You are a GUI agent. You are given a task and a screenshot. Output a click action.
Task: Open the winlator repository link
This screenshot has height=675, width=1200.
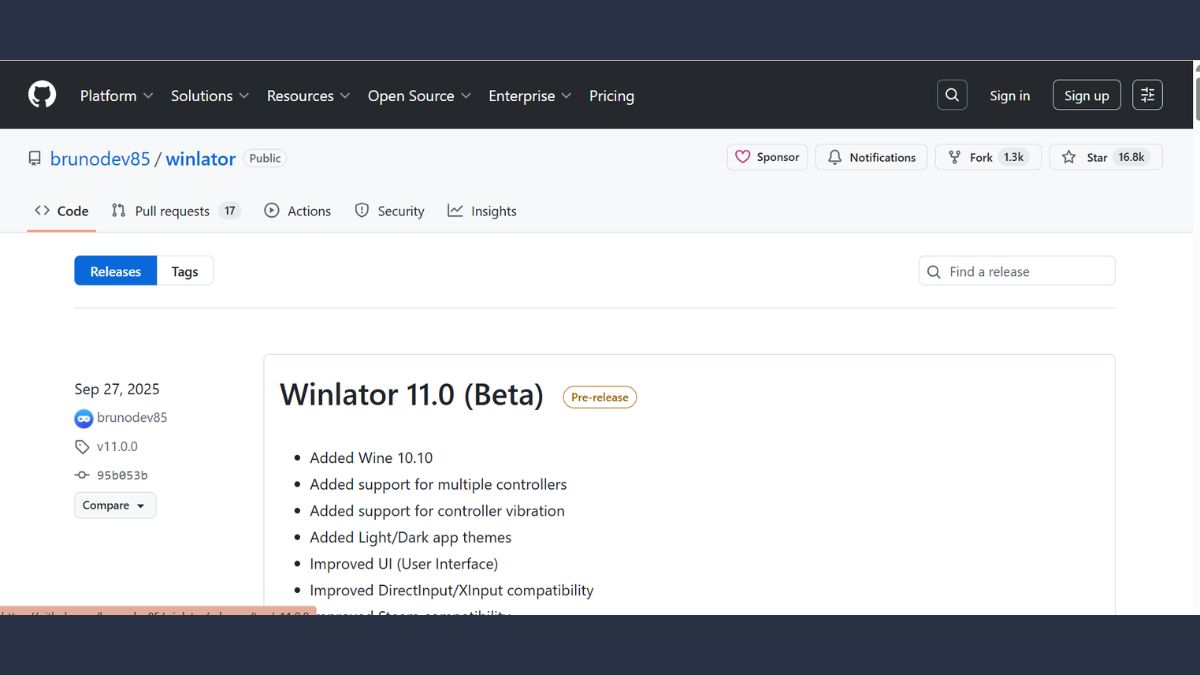pyautogui.click(x=200, y=158)
